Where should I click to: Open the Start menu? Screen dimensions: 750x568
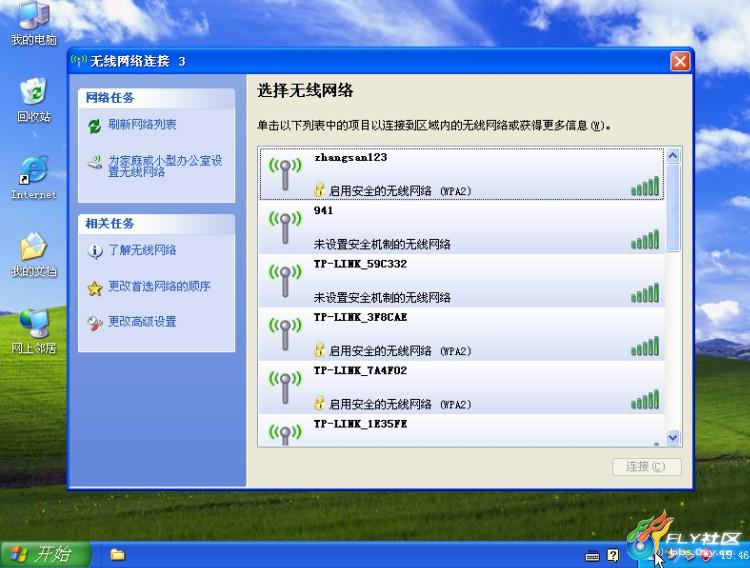point(46,555)
